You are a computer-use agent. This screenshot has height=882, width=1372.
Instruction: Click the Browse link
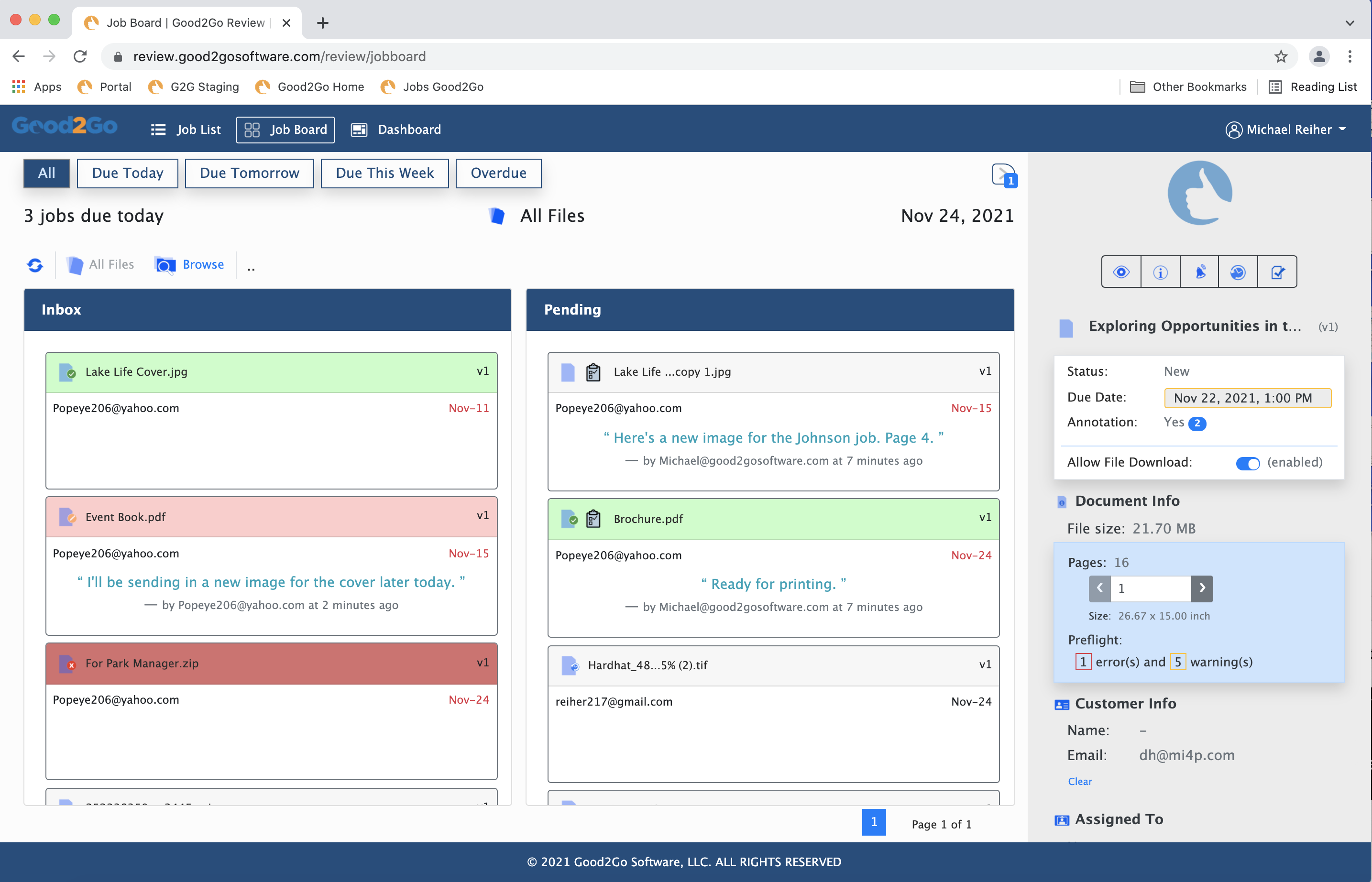[190, 265]
